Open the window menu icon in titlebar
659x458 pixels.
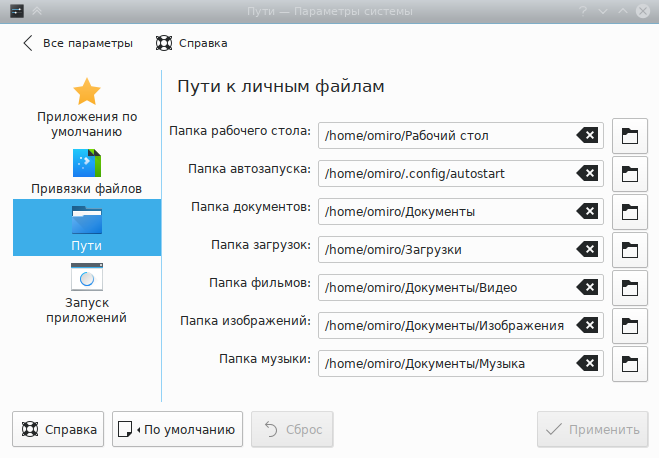[x=12, y=11]
